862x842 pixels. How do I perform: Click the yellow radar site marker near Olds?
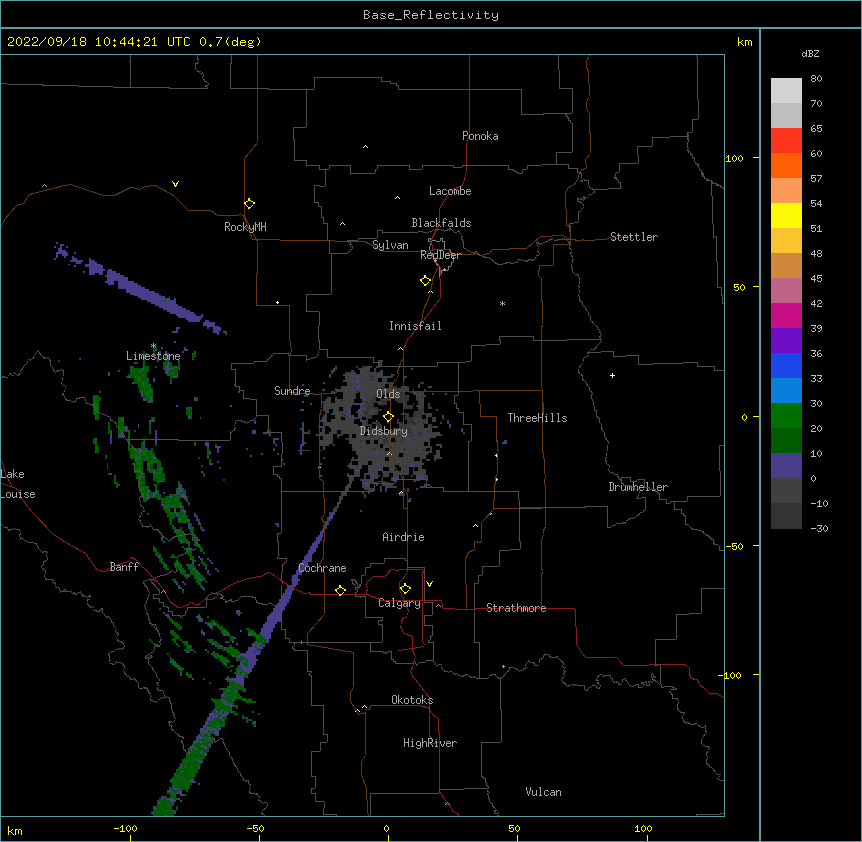point(388,417)
